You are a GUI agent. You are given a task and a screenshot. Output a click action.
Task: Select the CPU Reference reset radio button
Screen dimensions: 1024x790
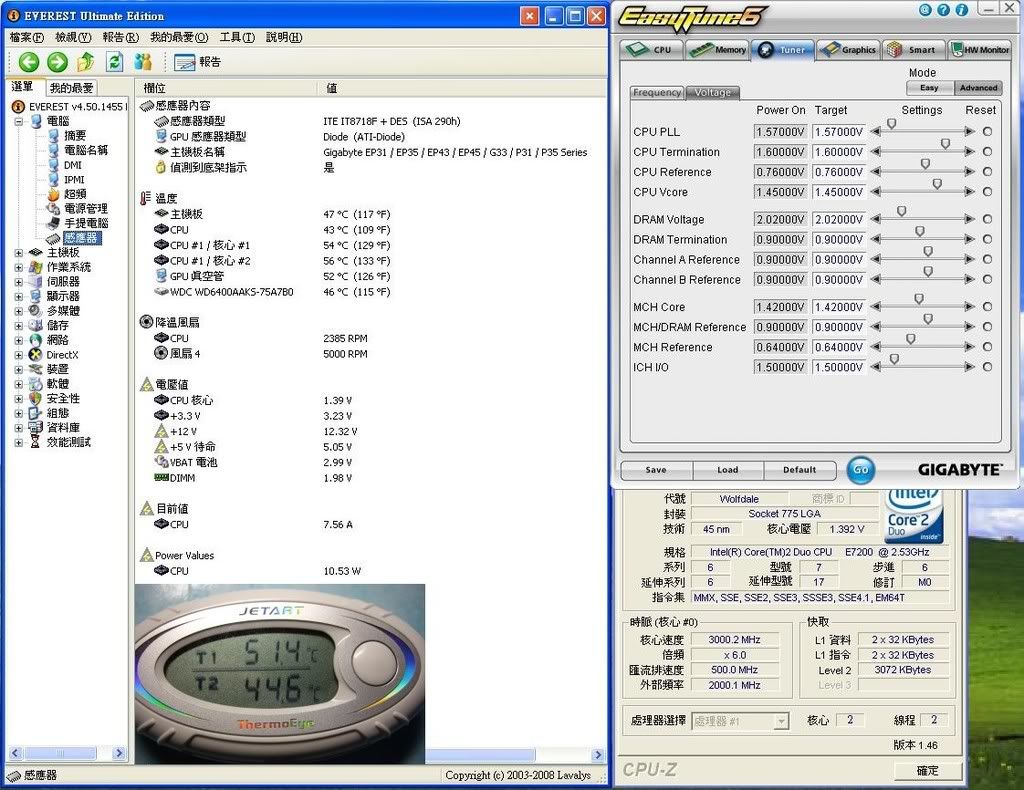point(987,172)
